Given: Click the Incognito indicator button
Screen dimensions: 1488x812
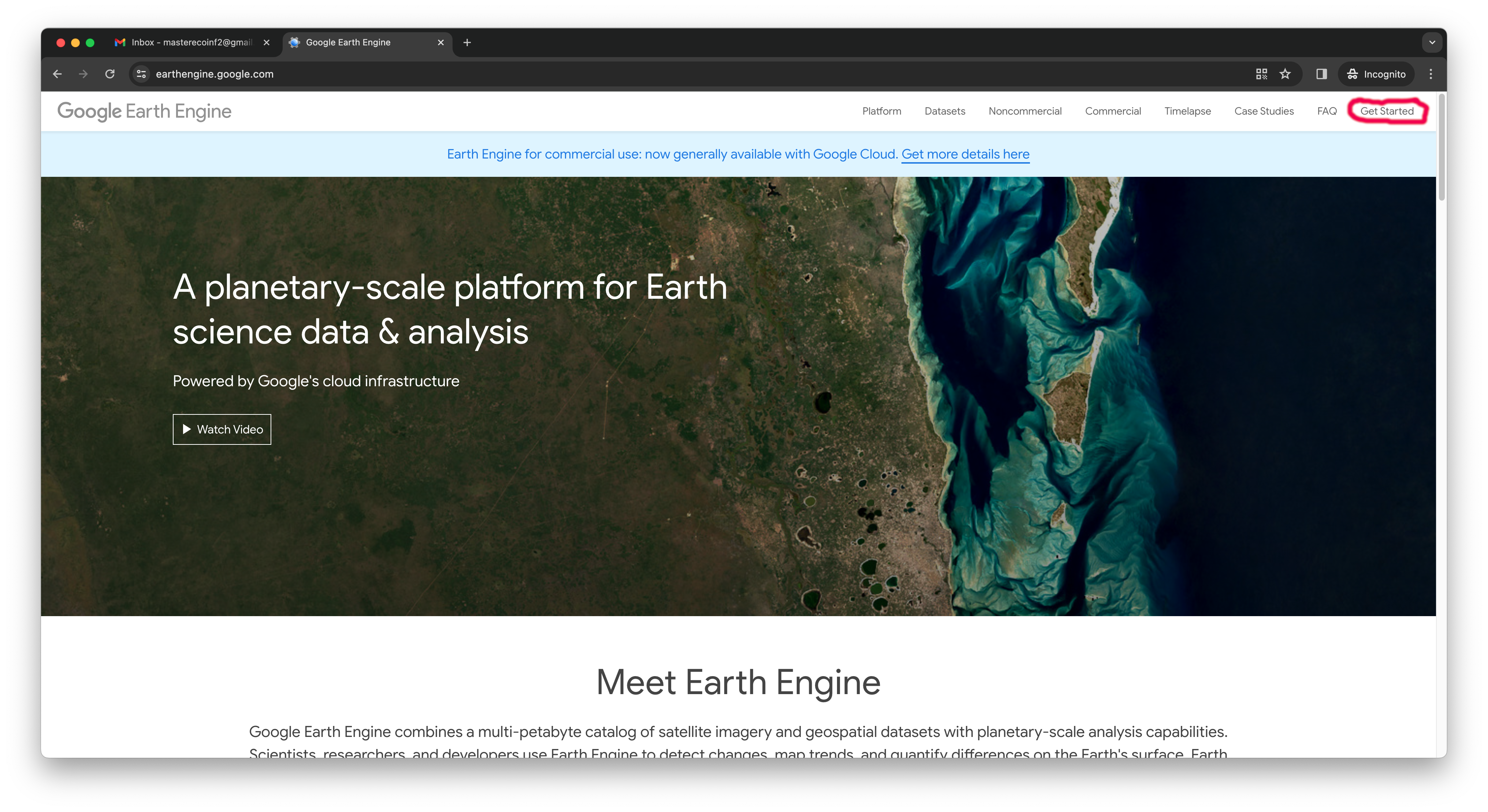Looking at the screenshot, I should click(1376, 74).
